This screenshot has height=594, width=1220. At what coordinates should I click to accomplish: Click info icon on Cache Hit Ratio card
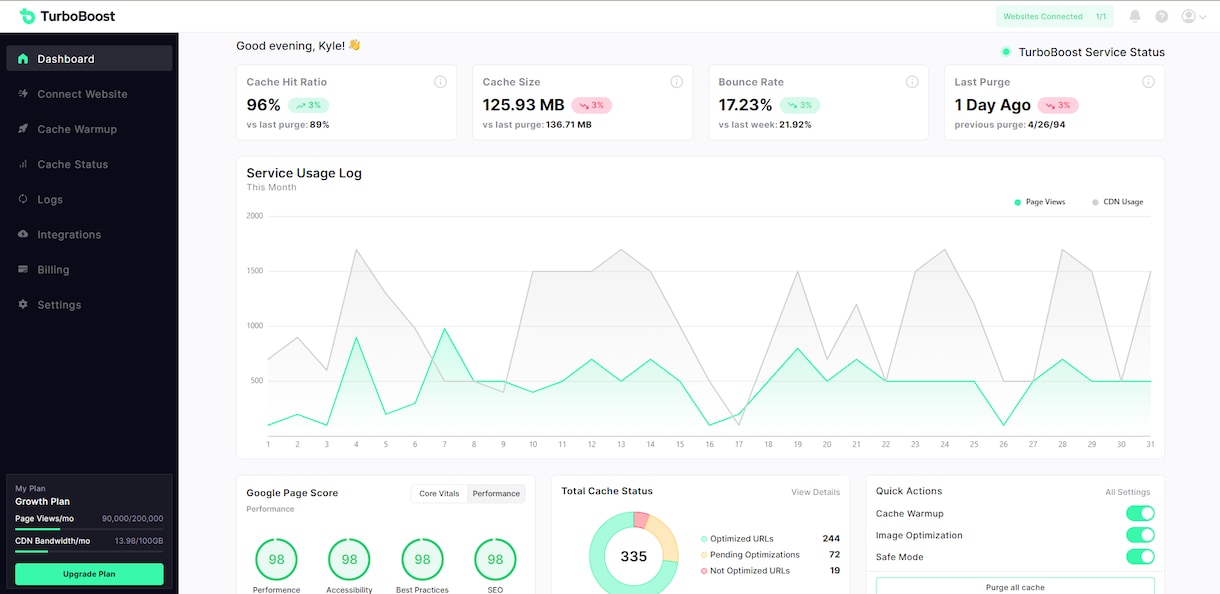(x=440, y=82)
